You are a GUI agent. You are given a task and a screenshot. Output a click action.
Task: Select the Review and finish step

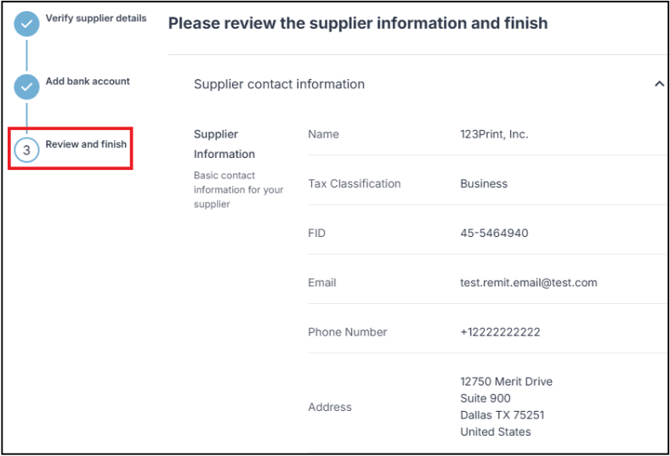tap(86, 145)
